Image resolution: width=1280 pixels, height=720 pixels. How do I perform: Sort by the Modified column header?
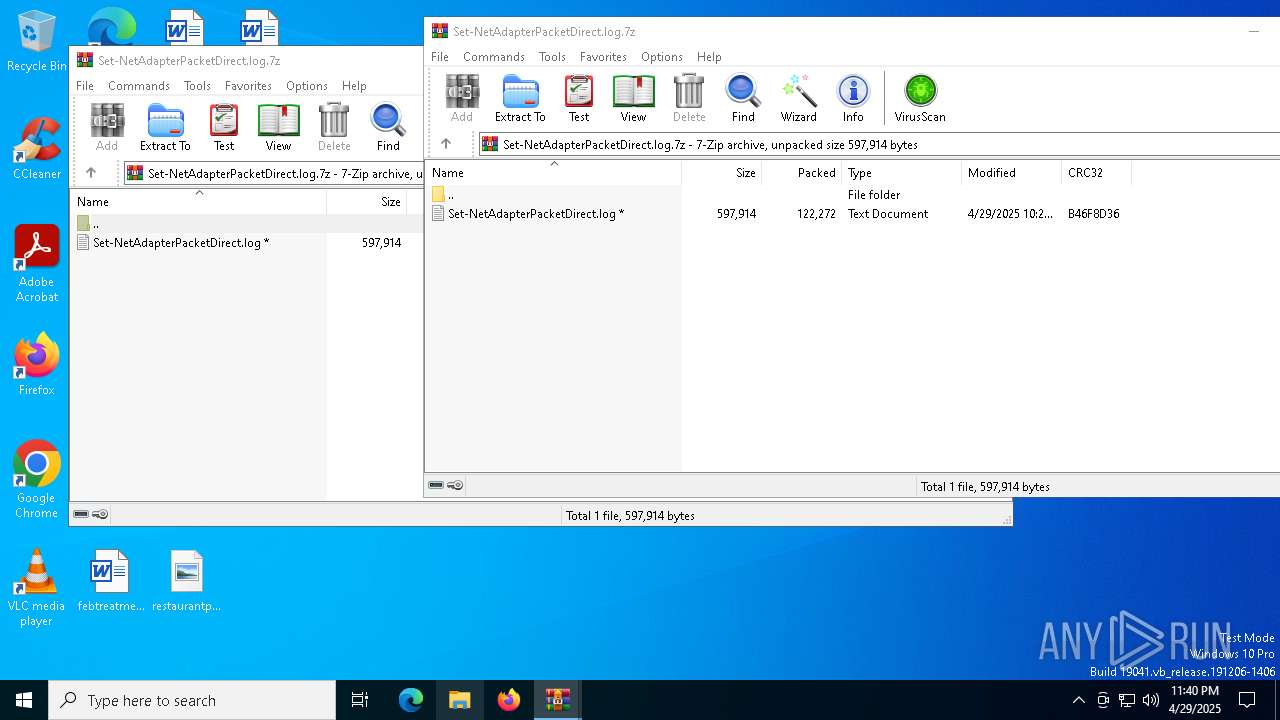(1011, 173)
